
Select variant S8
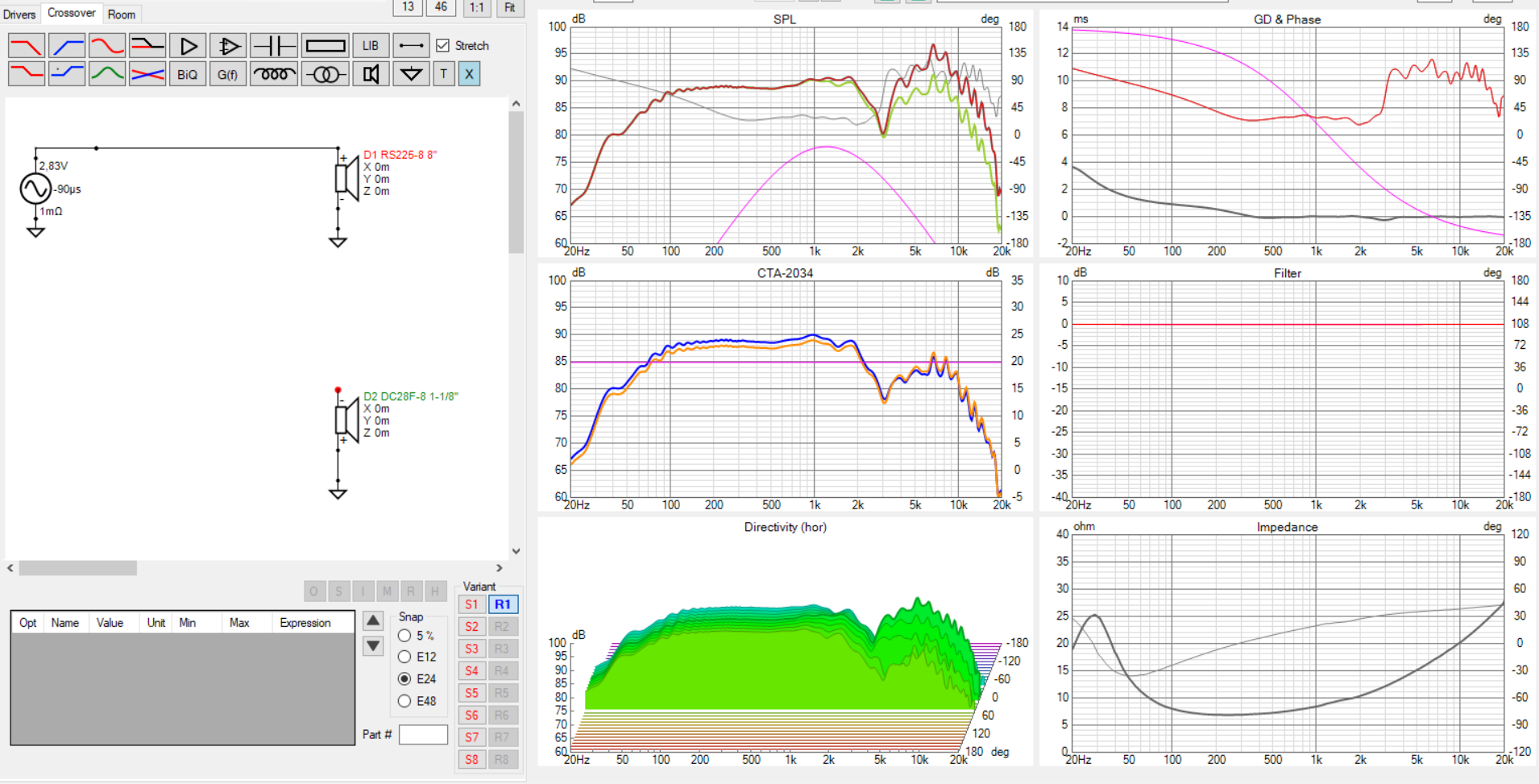pyautogui.click(x=471, y=759)
